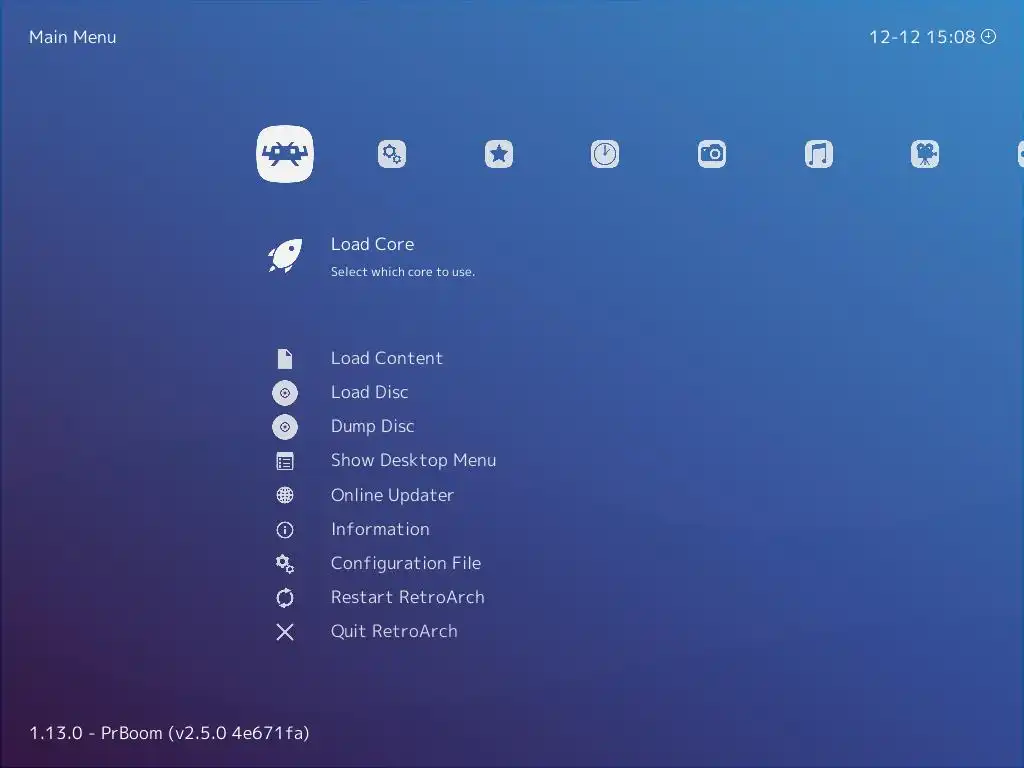Click the disc icon beside Load Disc
This screenshot has height=768, width=1024.
(285, 393)
